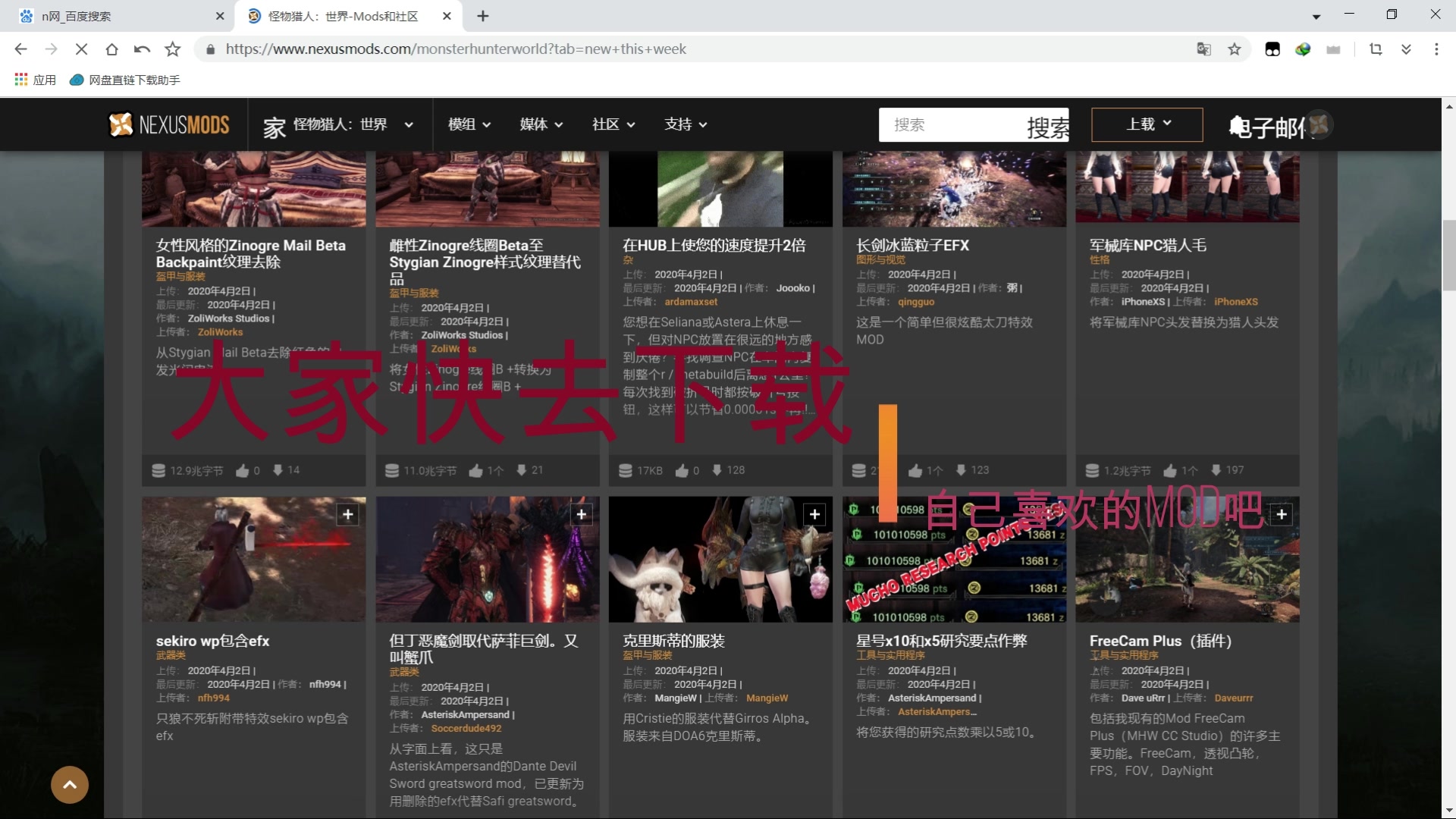
Task: Click uploader name ardamaxset
Action: 691,302
